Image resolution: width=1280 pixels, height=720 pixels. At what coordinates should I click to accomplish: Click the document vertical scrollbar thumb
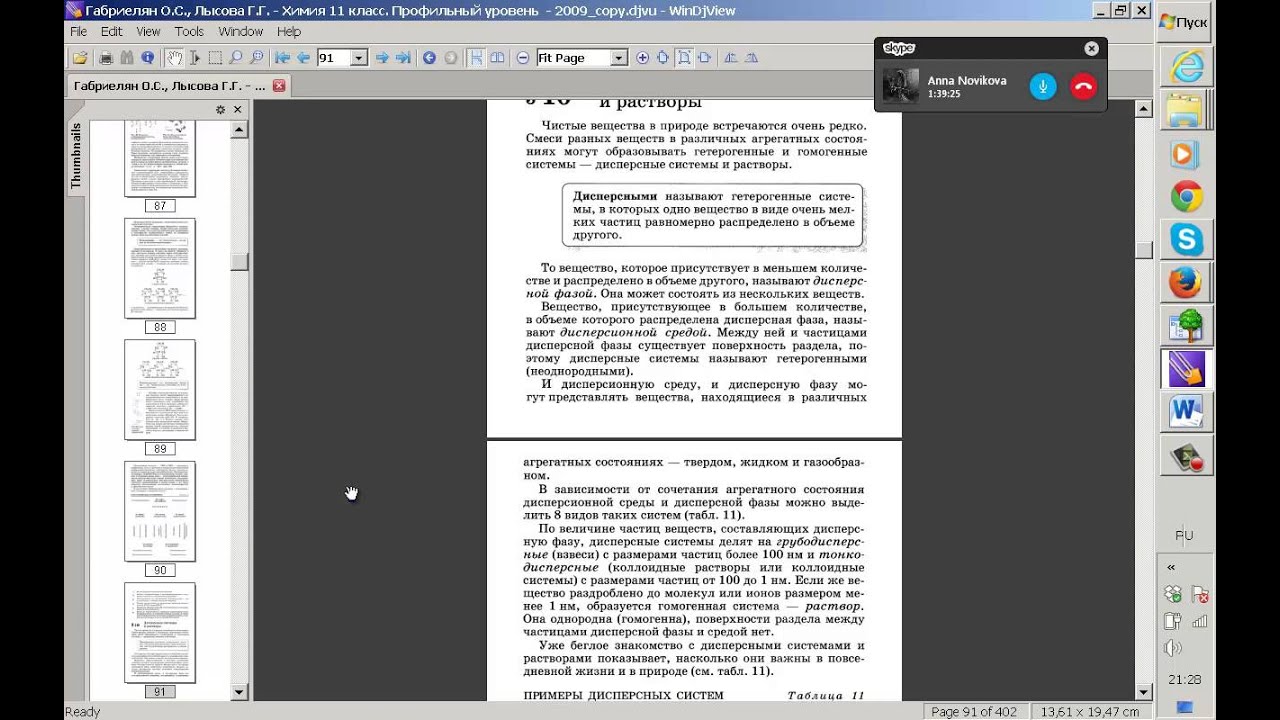[x=1144, y=250]
